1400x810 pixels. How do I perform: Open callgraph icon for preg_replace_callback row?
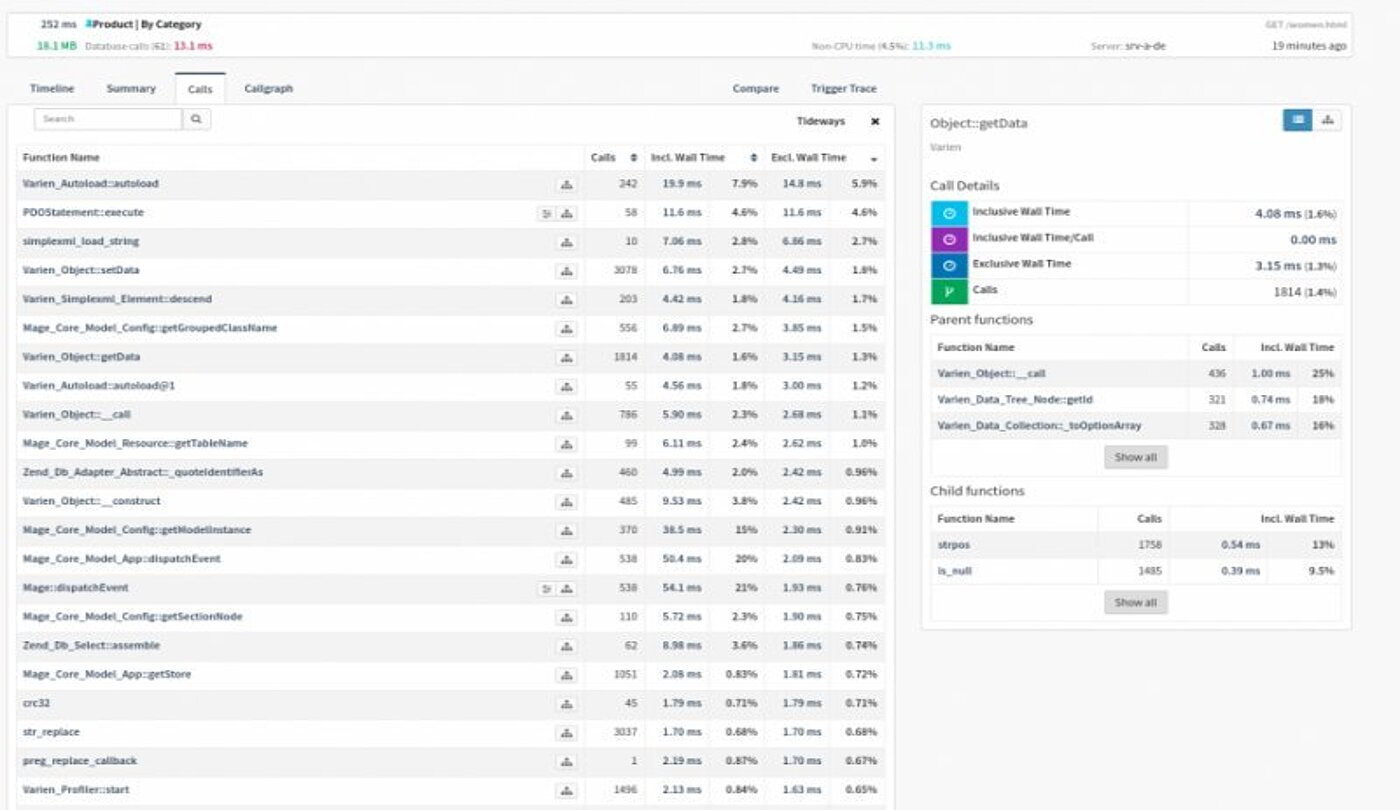567,761
